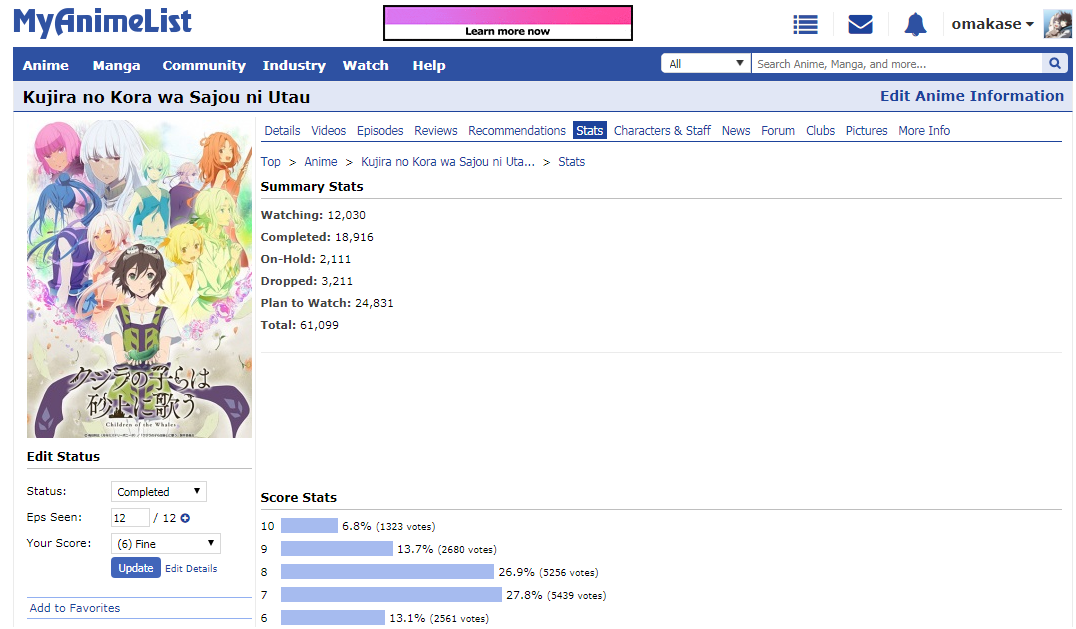The image size is (1076, 629).
Task: Switch to the More Info tab
Action: [x=924, y=130]
